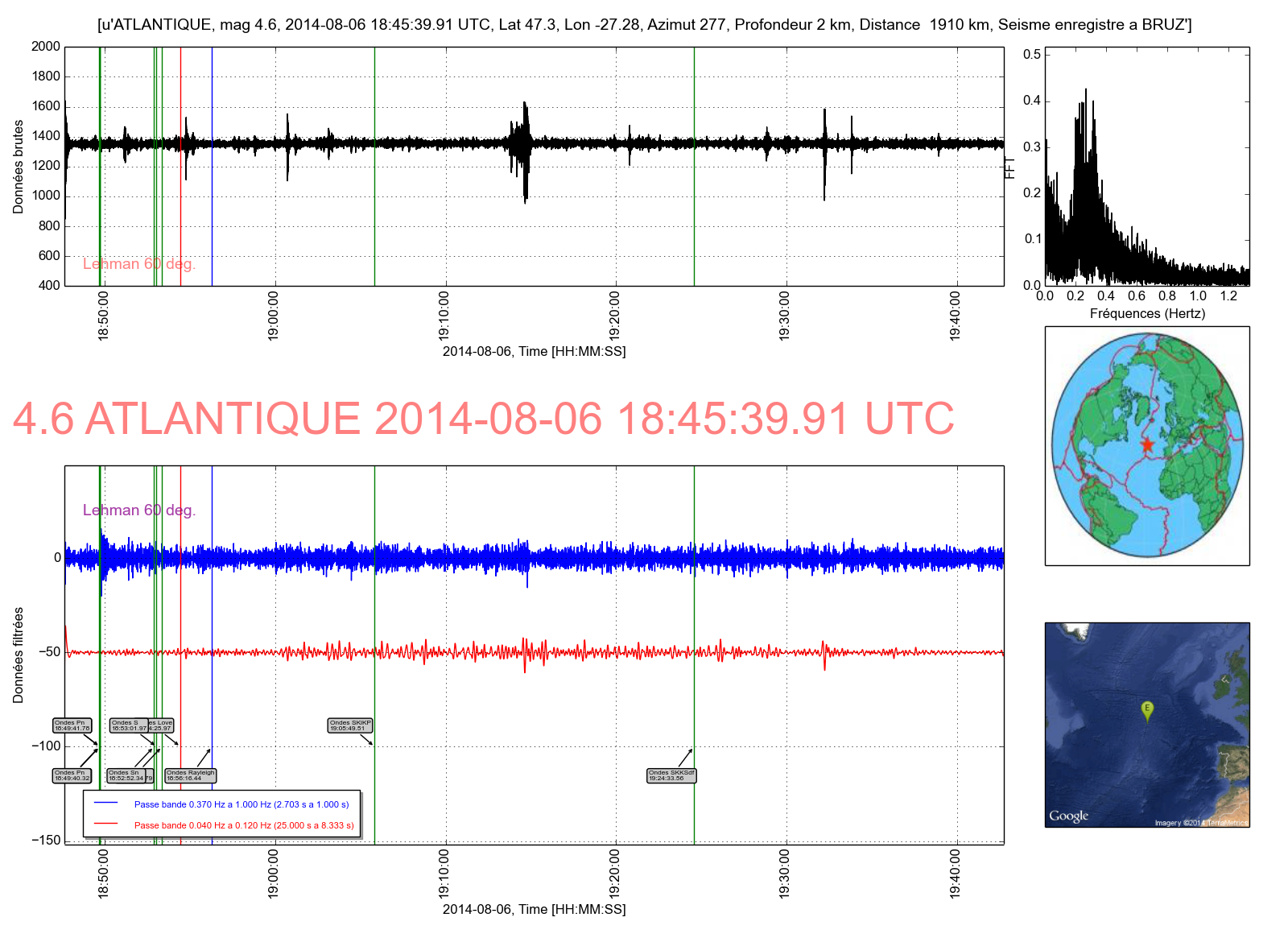Click the Fréquences (Hertz) axis label
Viewport: 1288px width, 938px height.
[1147, 313]
